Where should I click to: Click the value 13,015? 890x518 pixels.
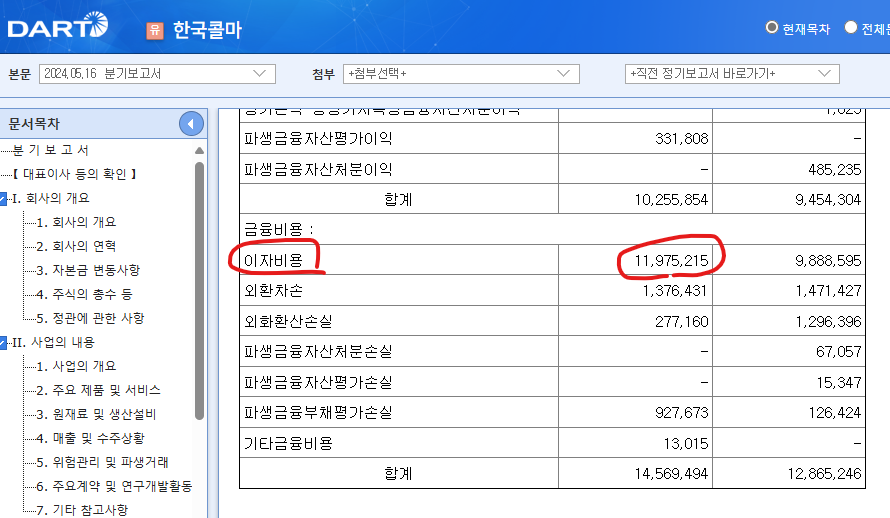point(686,443)
